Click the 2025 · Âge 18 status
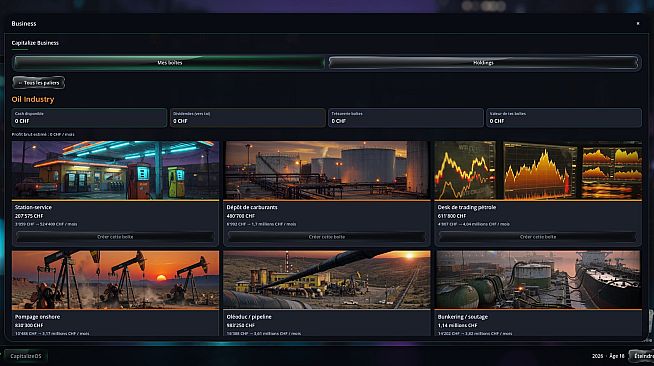Viewport: 654px width, 366px height. click(x=608, y=356)
